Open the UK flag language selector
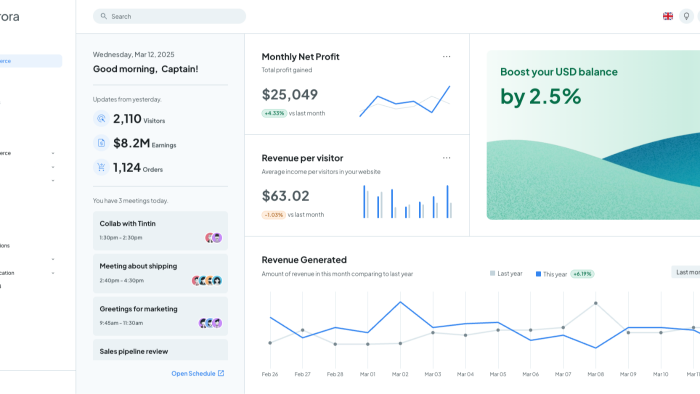Viewport: 700px width, 394px height. 668,16
